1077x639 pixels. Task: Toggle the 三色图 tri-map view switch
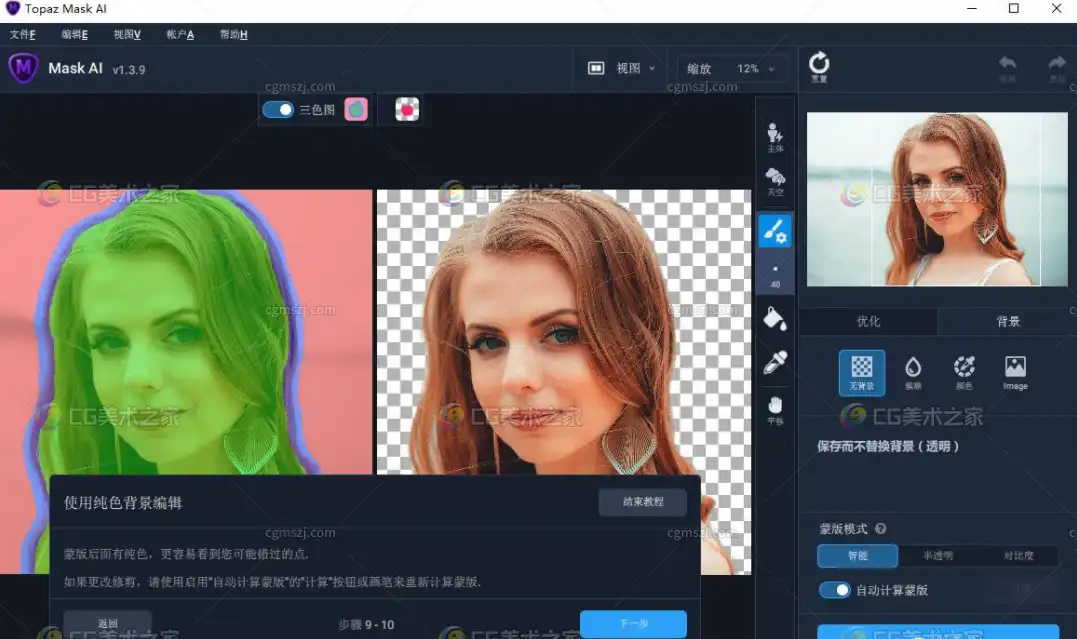[x=278, y=109]
